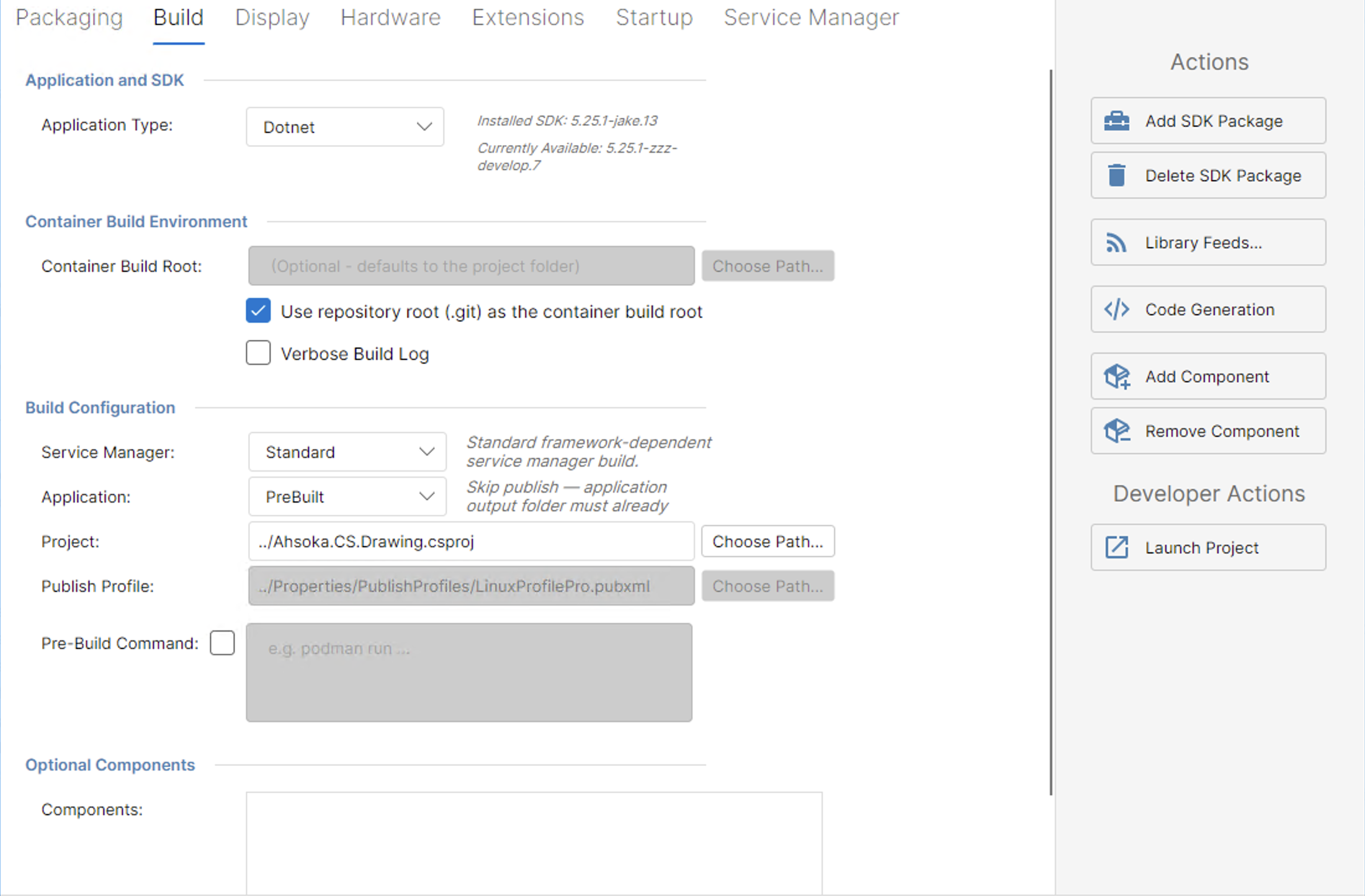Click the Pre-Build Command text area
The height and width of the screenshot is (896, 1365).
click(x=469, y=673)
